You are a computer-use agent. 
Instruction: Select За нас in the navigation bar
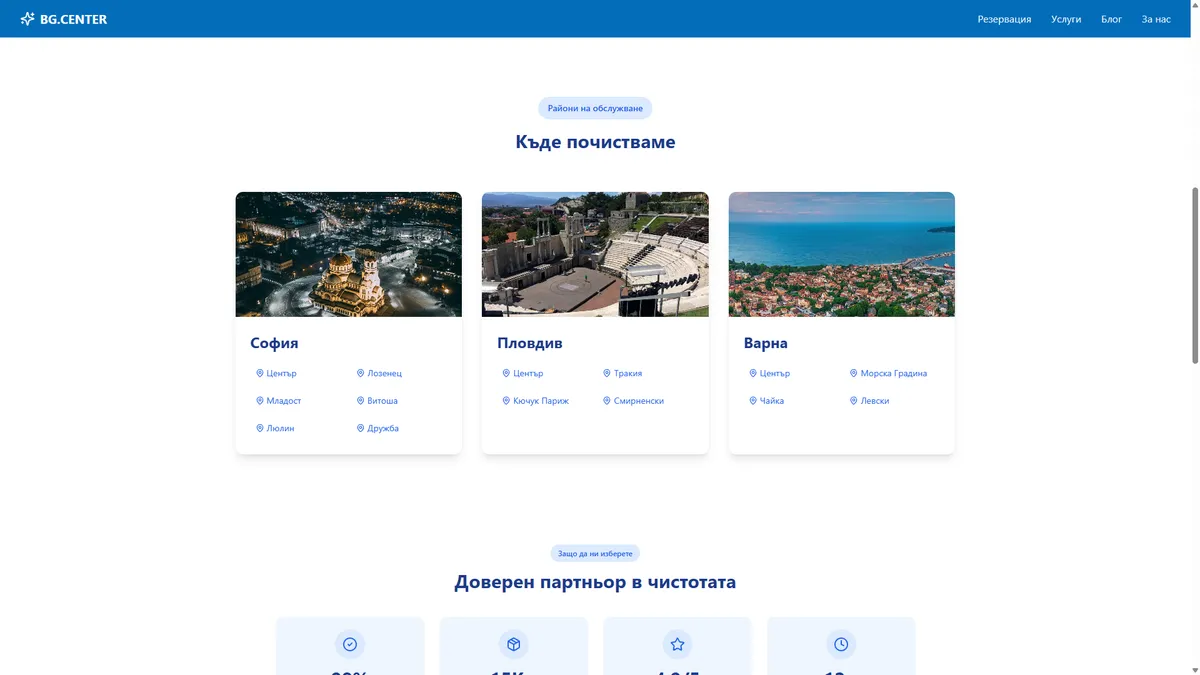[x=1155, y=18]
